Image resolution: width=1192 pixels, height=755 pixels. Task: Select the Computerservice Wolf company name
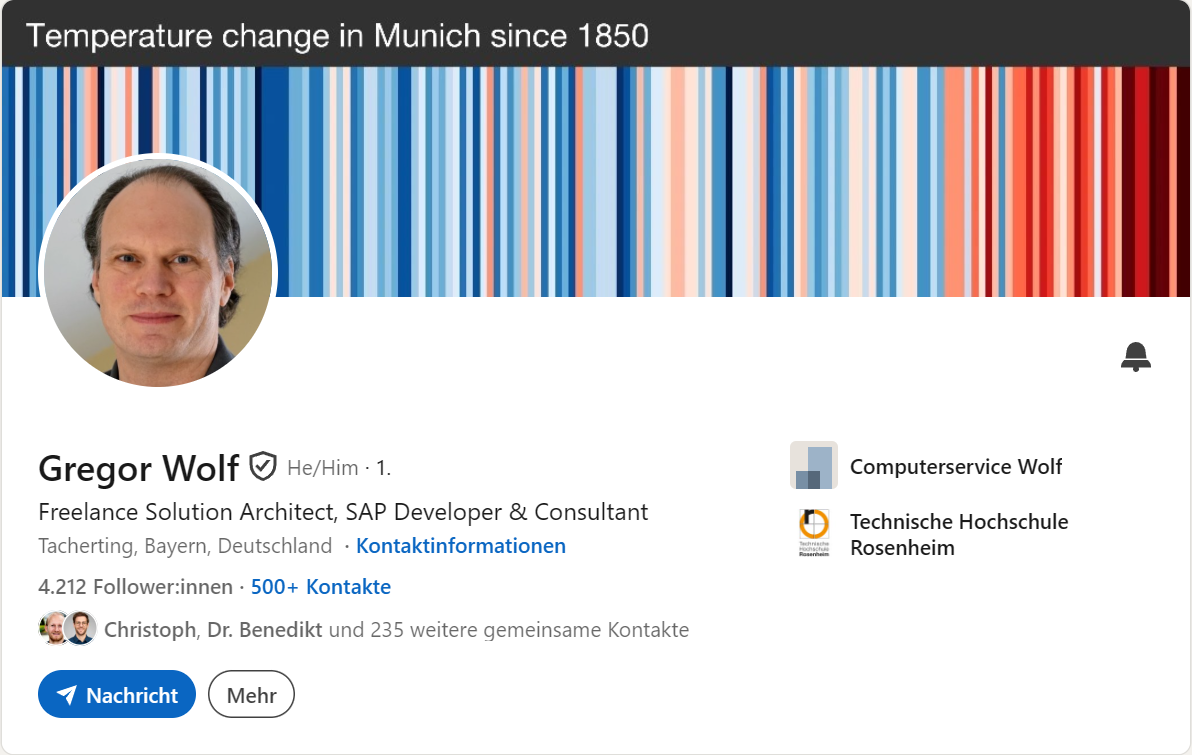(955, 466)
